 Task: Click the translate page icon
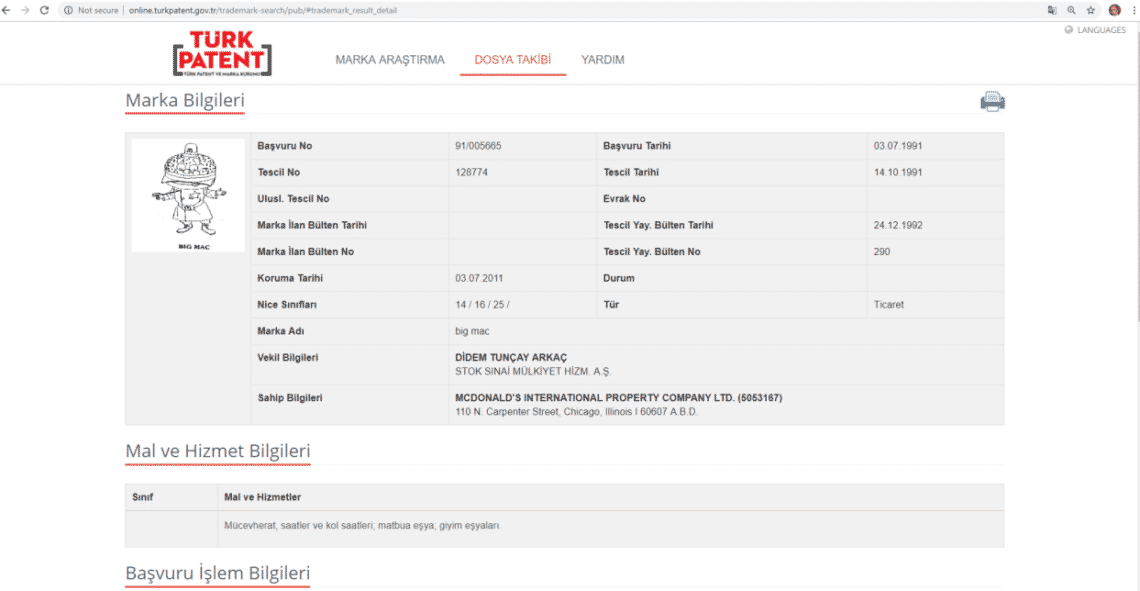tap(1052, 10)
